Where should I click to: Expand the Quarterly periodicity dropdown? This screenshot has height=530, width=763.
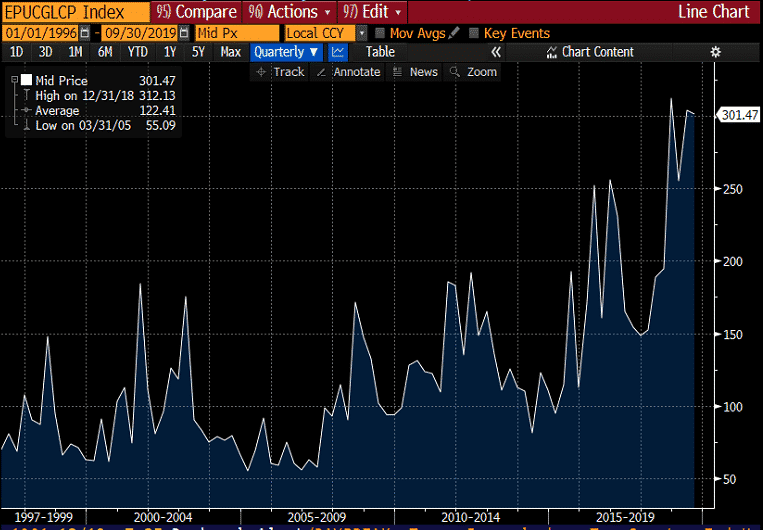point(286,52)
